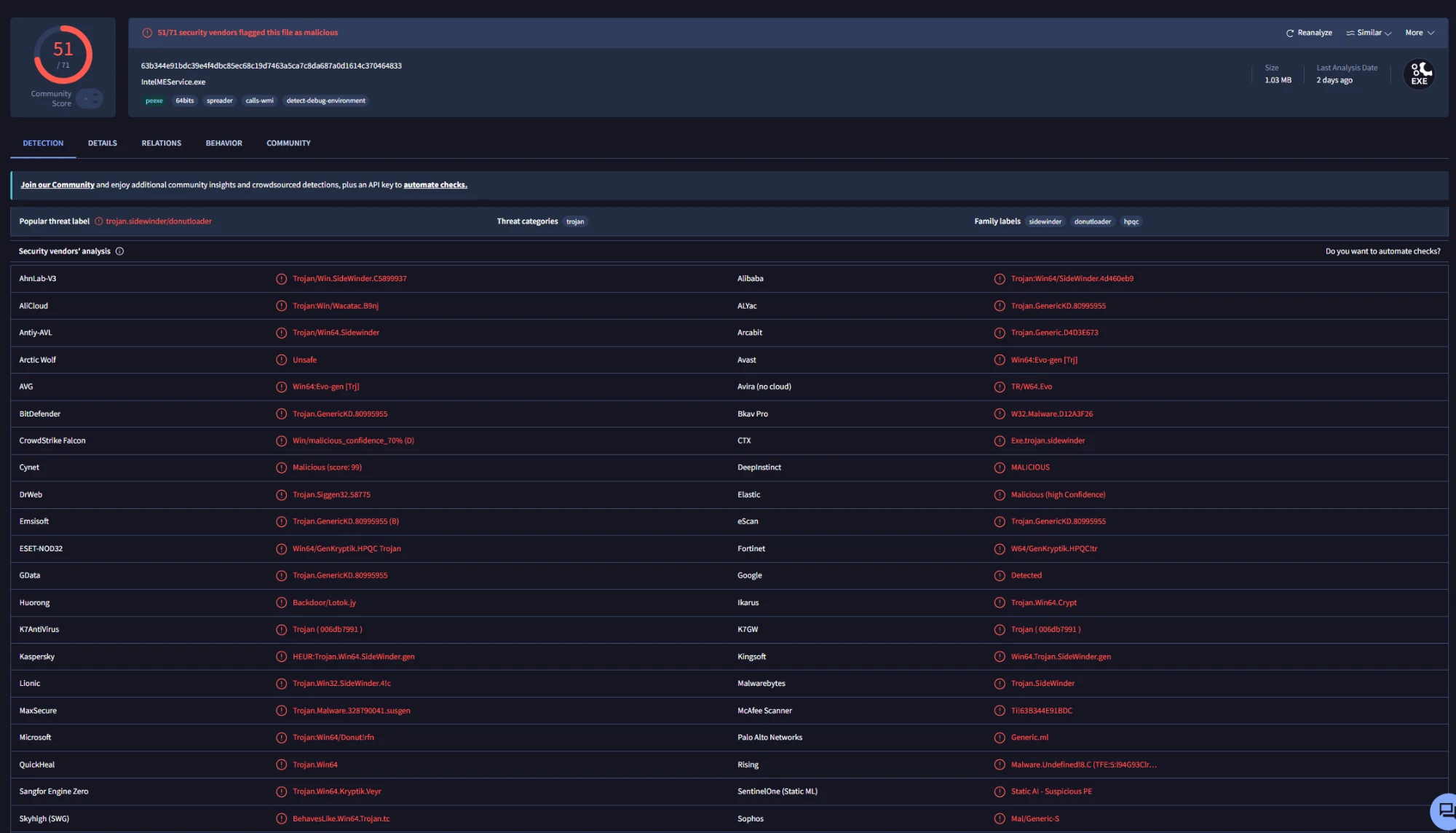This screenshot has height=833, width=1456.
Task: Click the community score vote control
Action: 90,98
